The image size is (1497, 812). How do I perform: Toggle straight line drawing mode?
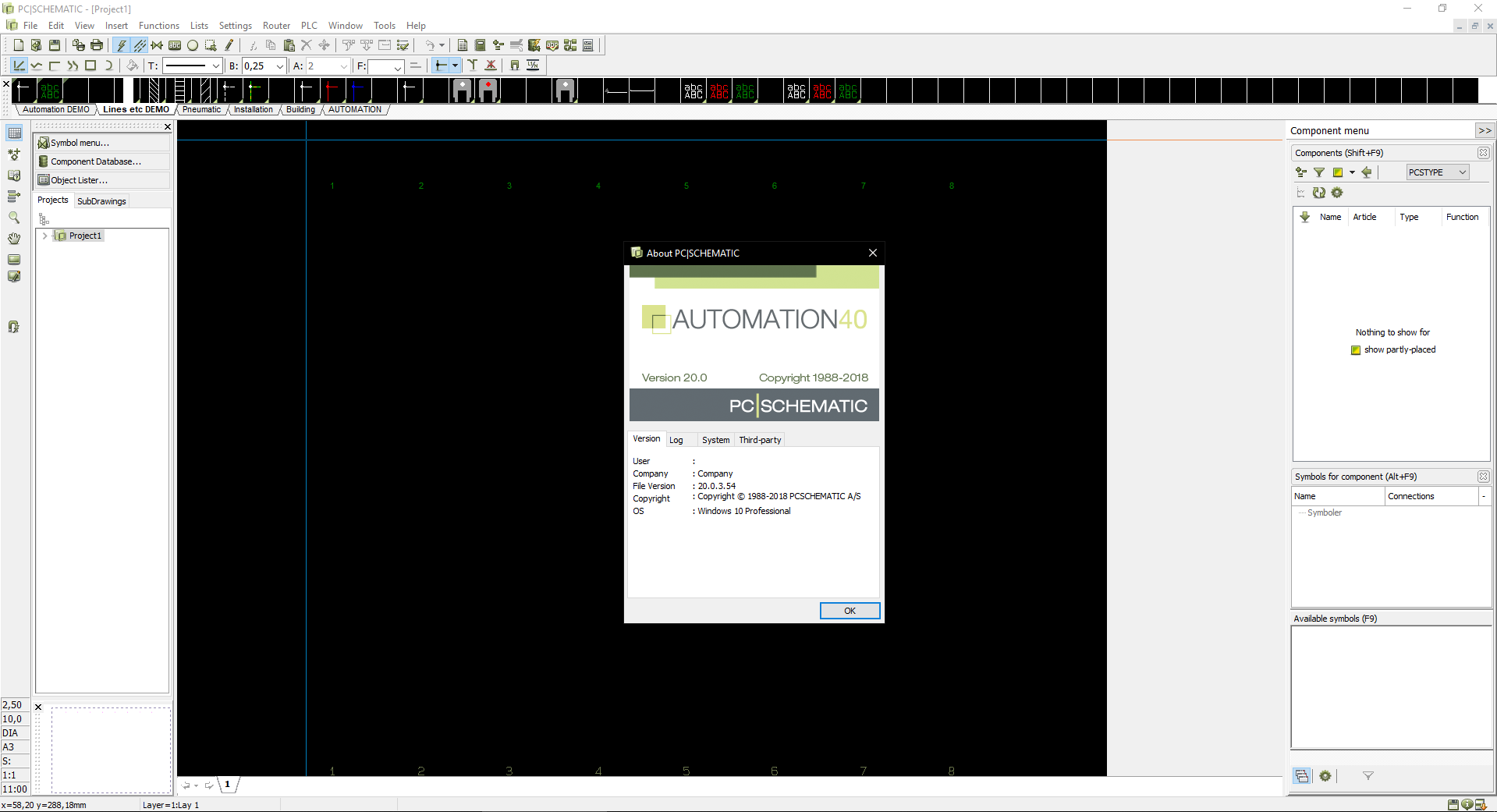[x=19, y=66]
